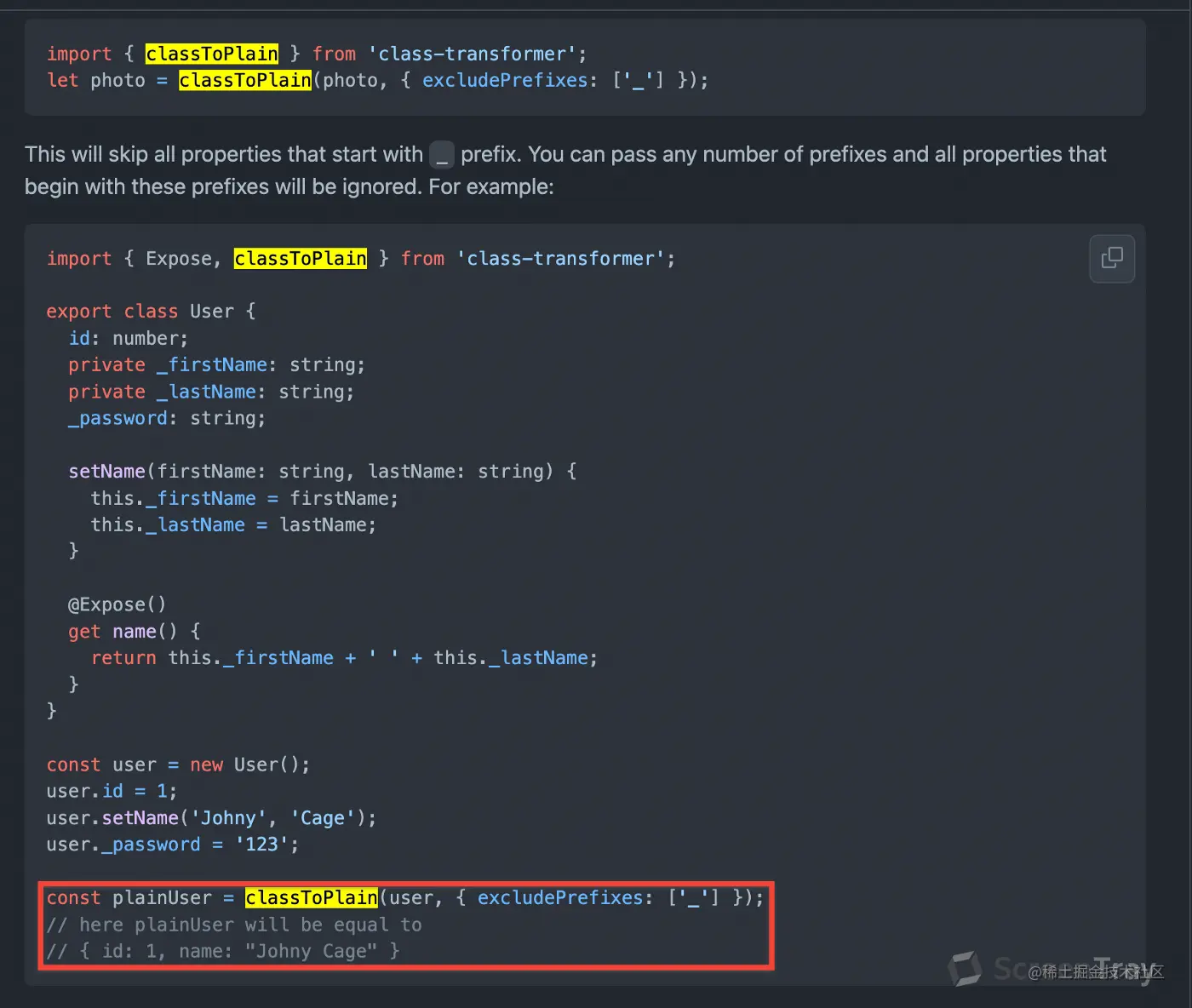
Task: Click first import classToPlain line
Action: click(317, 54)
